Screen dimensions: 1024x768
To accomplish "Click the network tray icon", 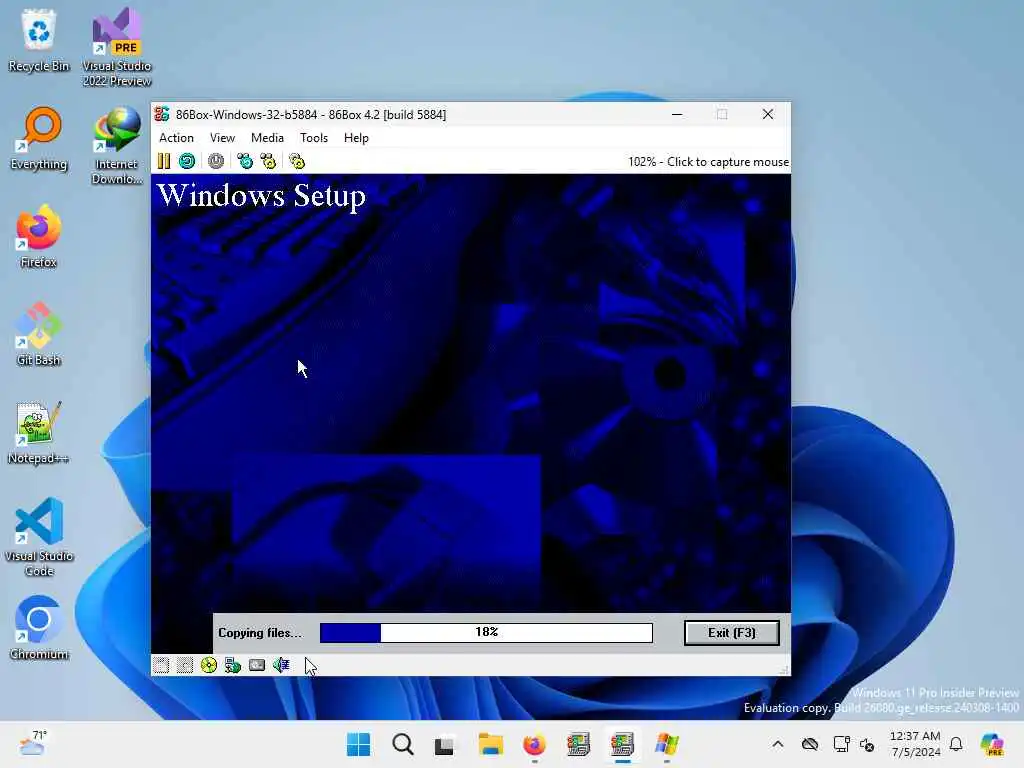I will (x=841, y=744).
